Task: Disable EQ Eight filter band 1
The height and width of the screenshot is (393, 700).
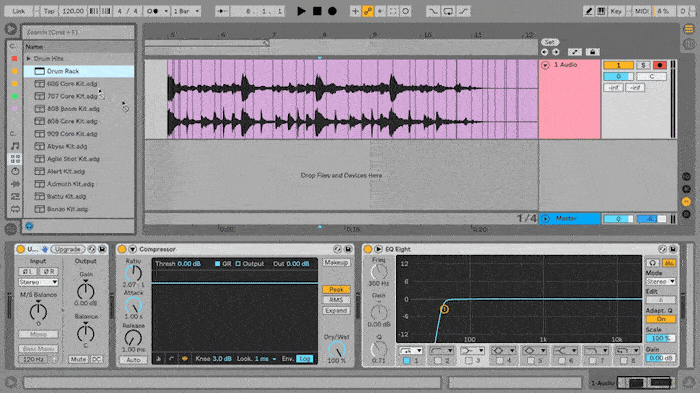Action: [x=407, y=360]
